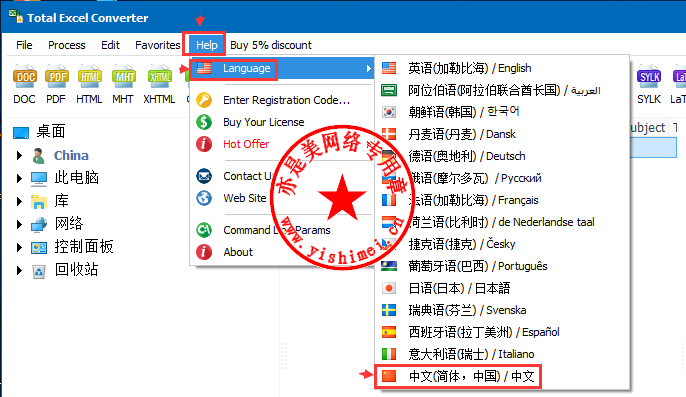This screenshot has width=686, height=397.
Task: Click the red info icon beside Hot Offer
Action: point(204,144)
